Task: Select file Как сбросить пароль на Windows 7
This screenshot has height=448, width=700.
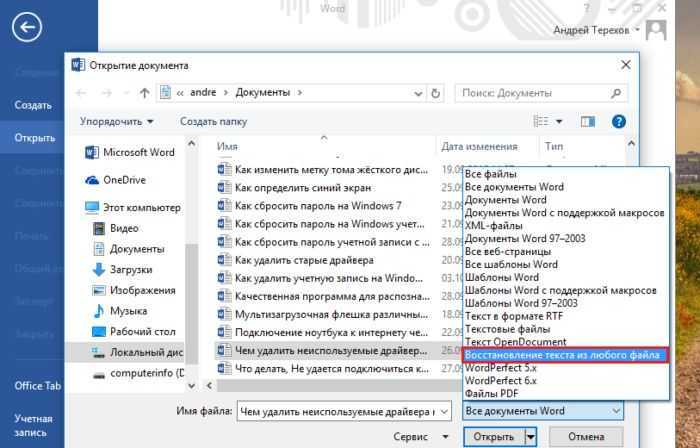Action: pos(309,206)
